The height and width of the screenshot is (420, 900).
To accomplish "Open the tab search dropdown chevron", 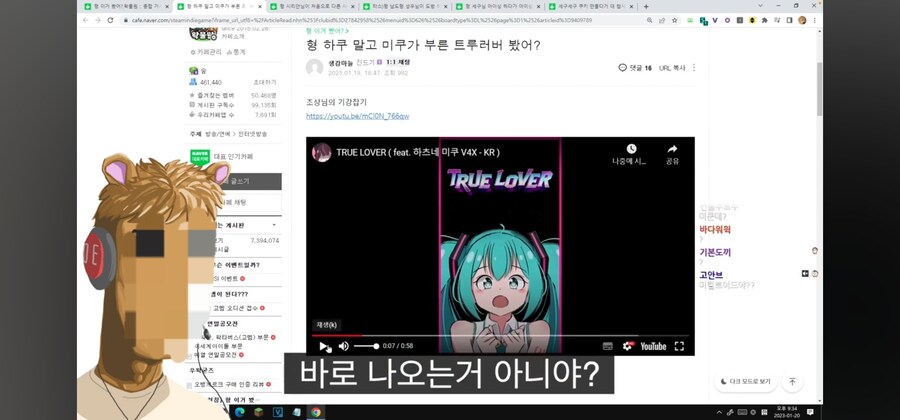I will tap(761, 6).
